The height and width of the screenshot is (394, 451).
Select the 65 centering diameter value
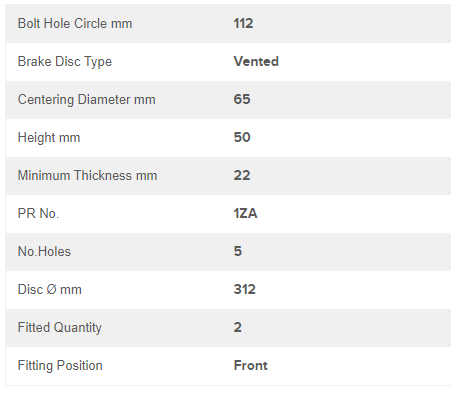tap(242, 99)
